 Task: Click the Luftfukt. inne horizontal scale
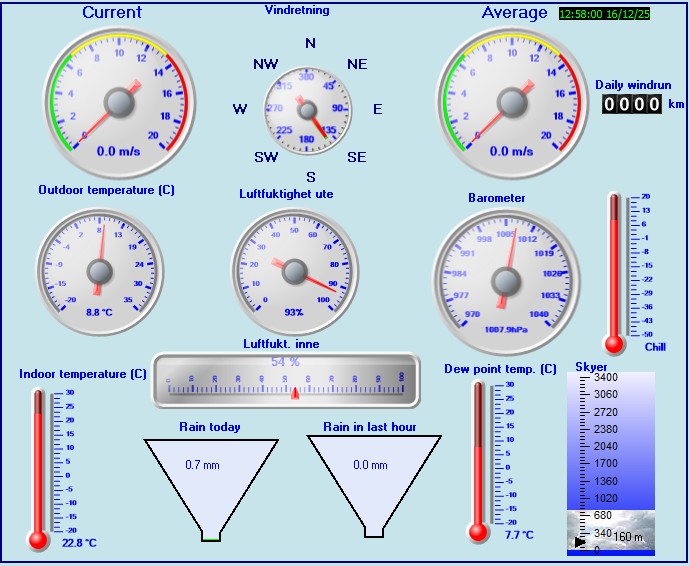point(285,380)
